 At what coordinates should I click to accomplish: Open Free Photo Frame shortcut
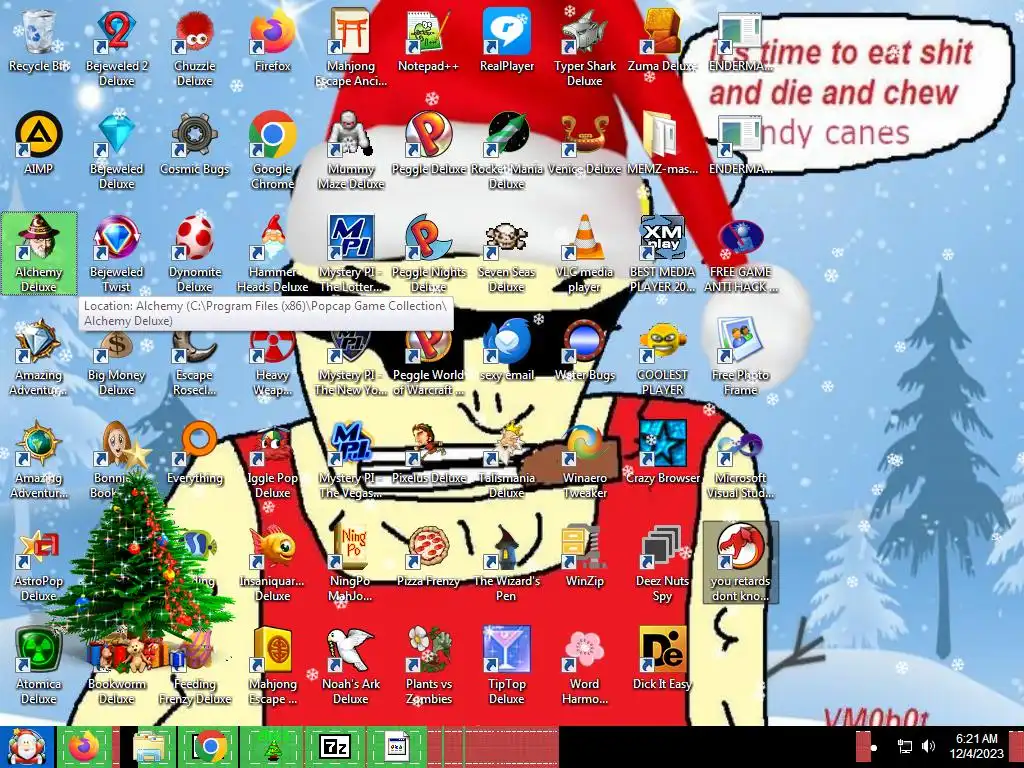click(741, 357)
